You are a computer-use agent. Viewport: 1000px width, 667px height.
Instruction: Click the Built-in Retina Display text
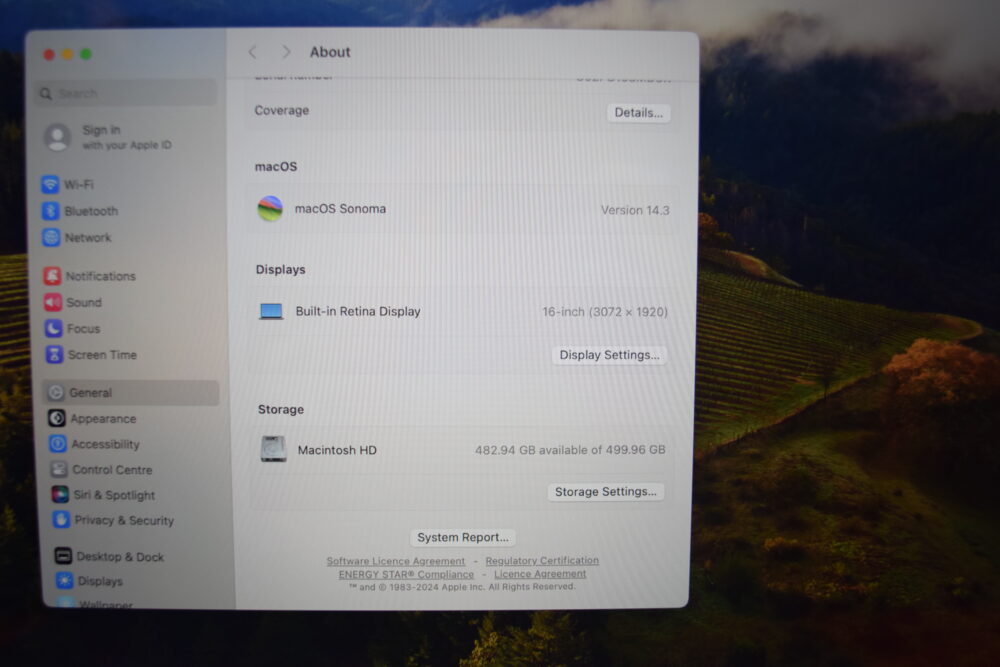(358, 311)
